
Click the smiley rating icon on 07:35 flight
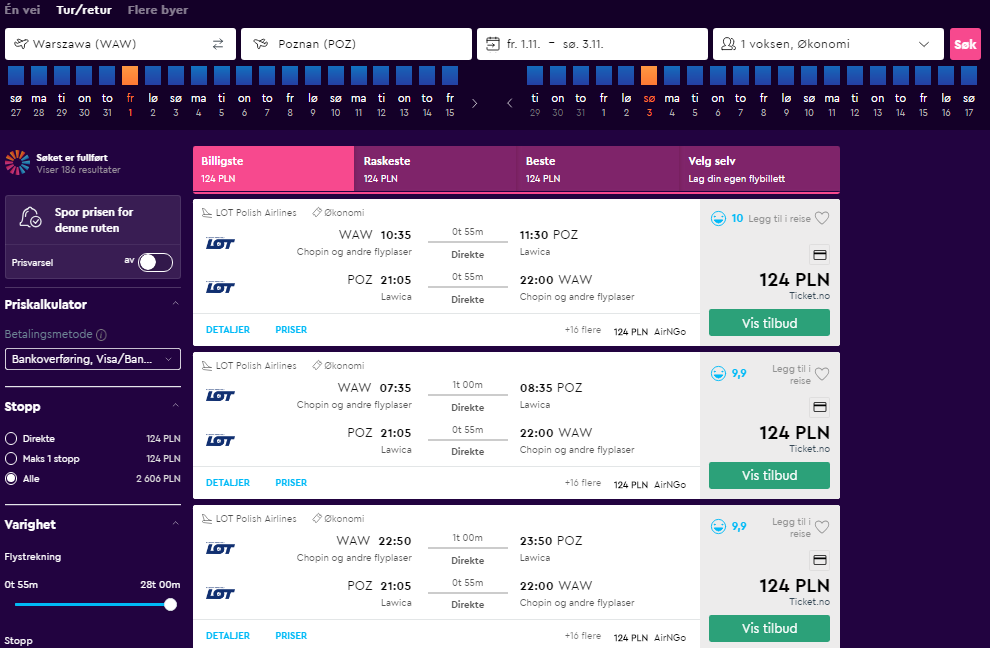718,374
